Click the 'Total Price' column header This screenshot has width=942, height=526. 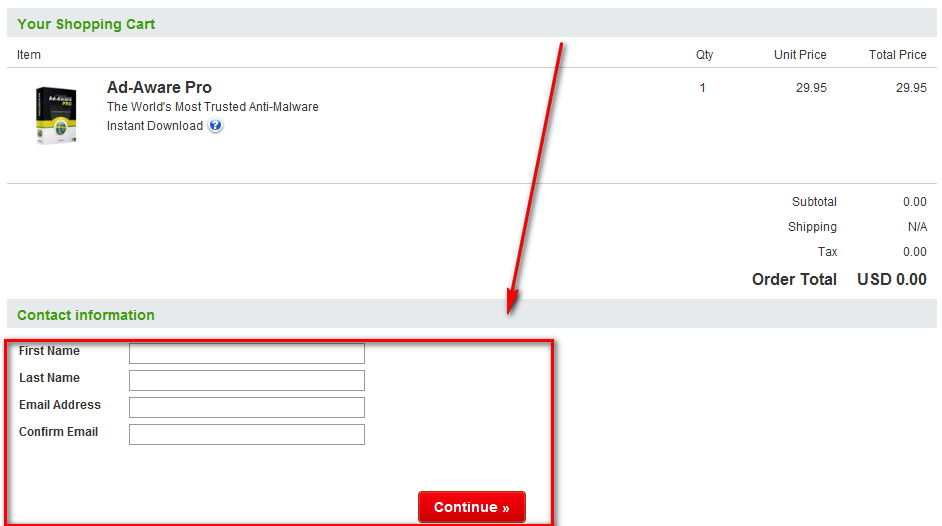[x=898, y=55]
